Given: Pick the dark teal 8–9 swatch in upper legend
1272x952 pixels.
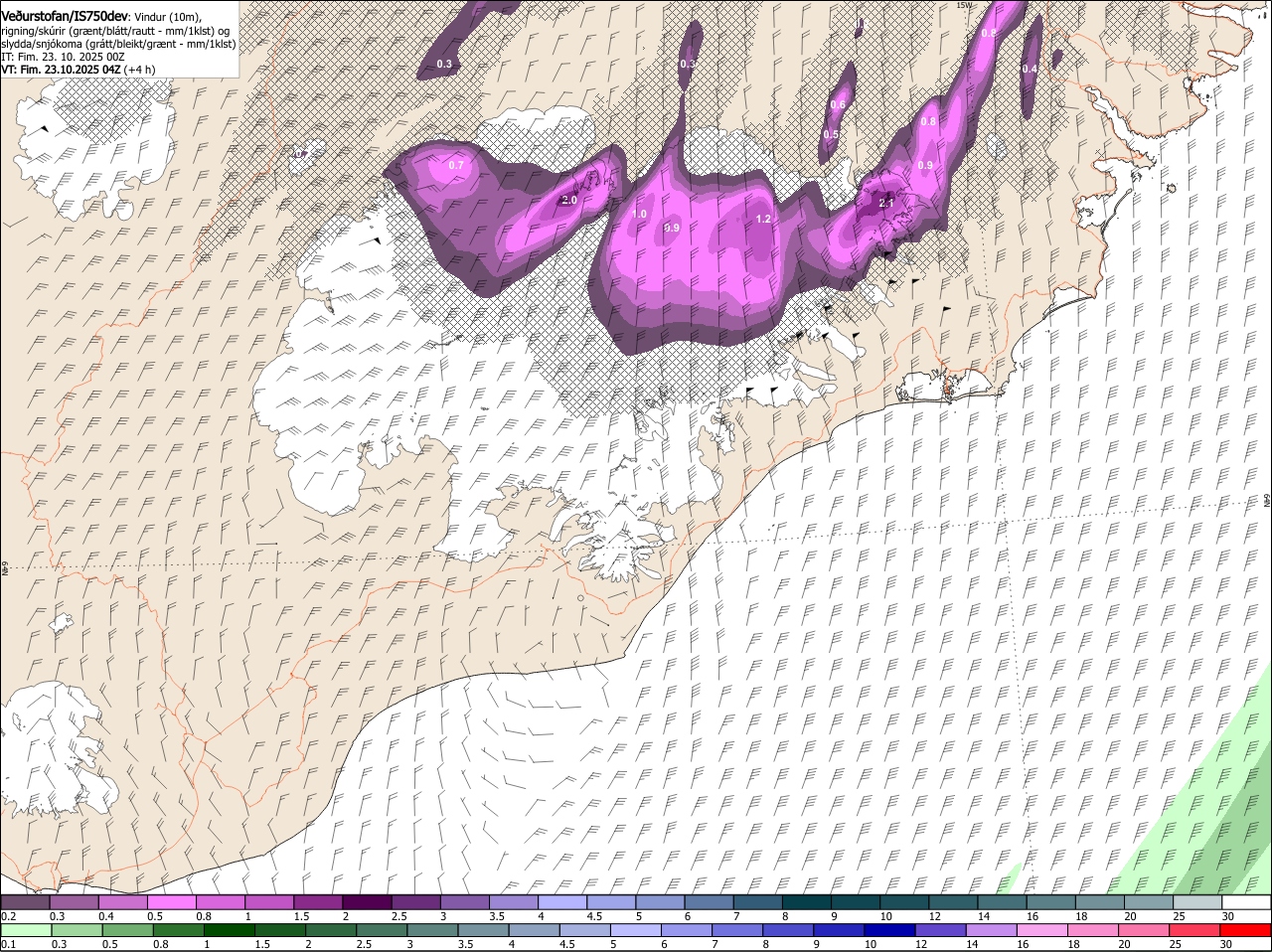Looking at the screenshot, I should [808, 902].
